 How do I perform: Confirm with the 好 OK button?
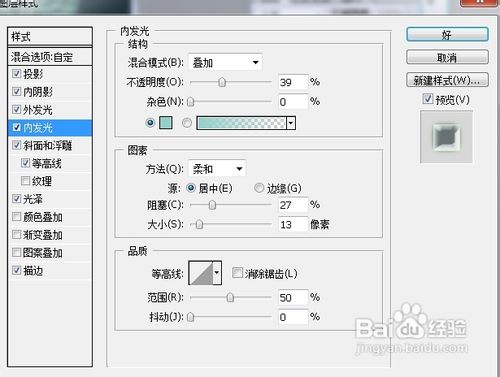447,35
